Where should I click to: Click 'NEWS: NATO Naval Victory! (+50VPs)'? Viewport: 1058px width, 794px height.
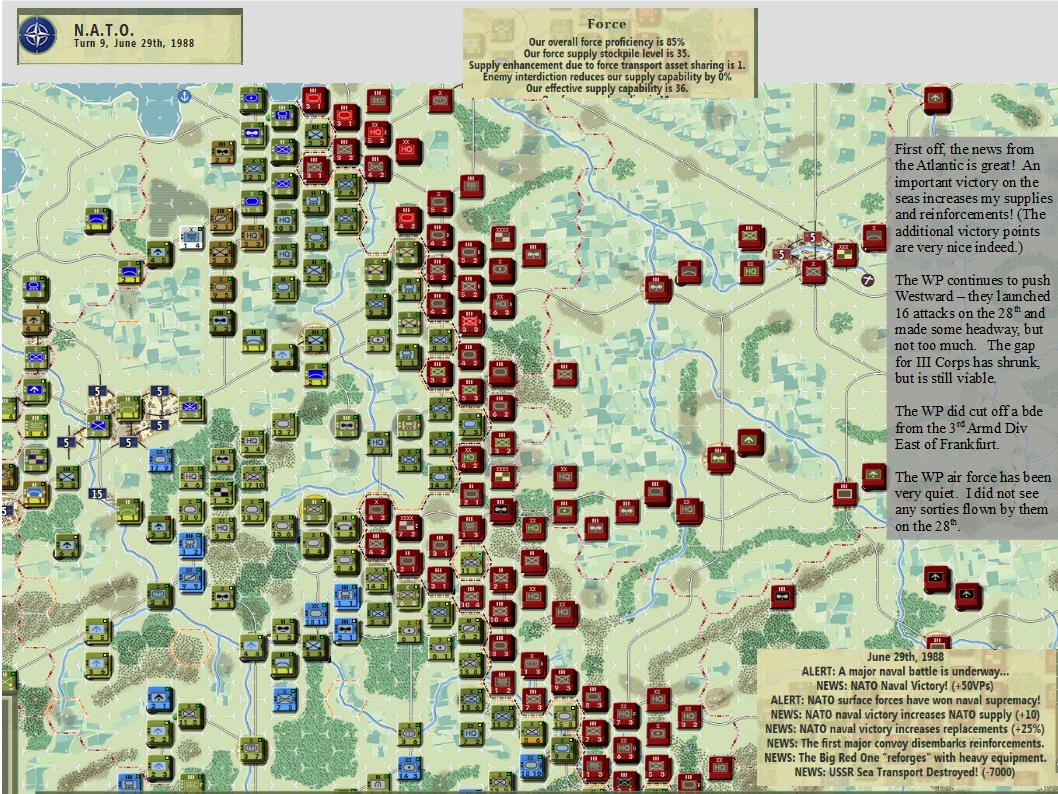pyautogui.click(x=905, y=686)
